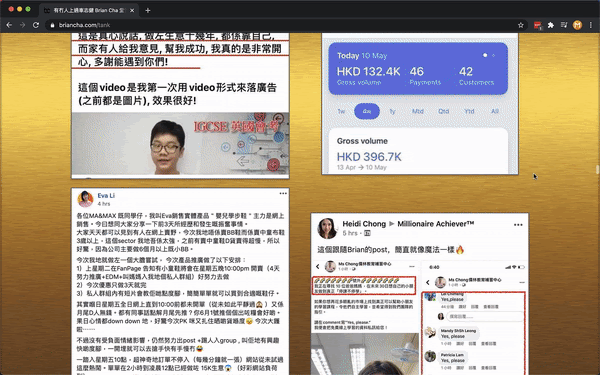600x375 pixels.
Task: Click the IGCSE video thumbnail
Action: (x=180, y=144)
